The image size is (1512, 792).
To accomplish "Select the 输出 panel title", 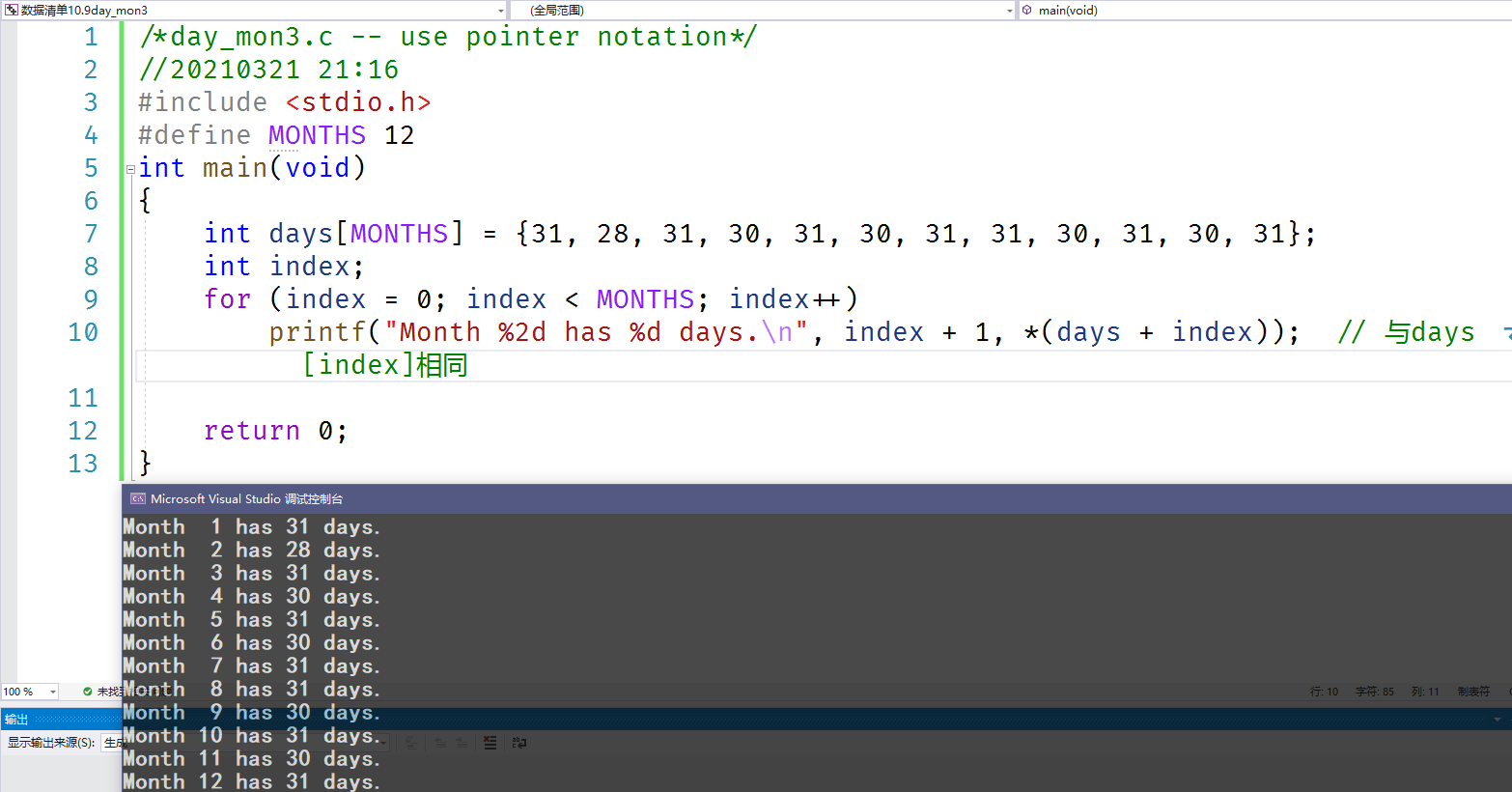I will coord(16,720).
